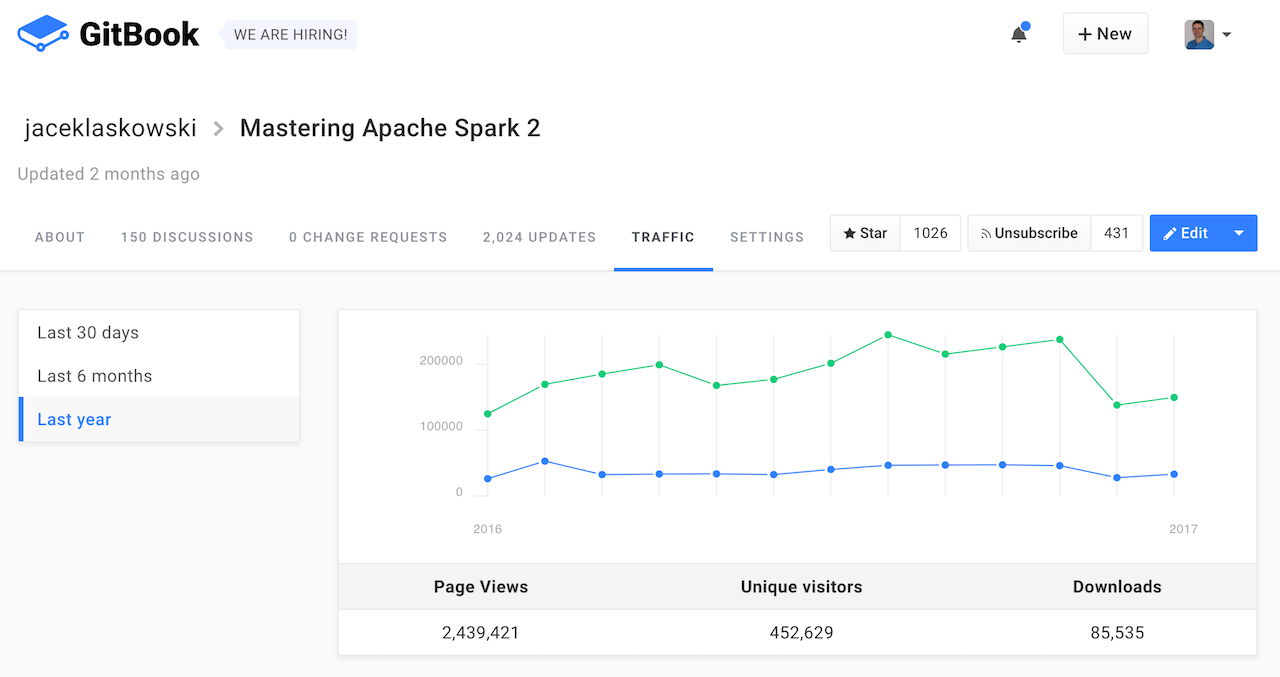Click the GitBook logo icon

(43, 34)
